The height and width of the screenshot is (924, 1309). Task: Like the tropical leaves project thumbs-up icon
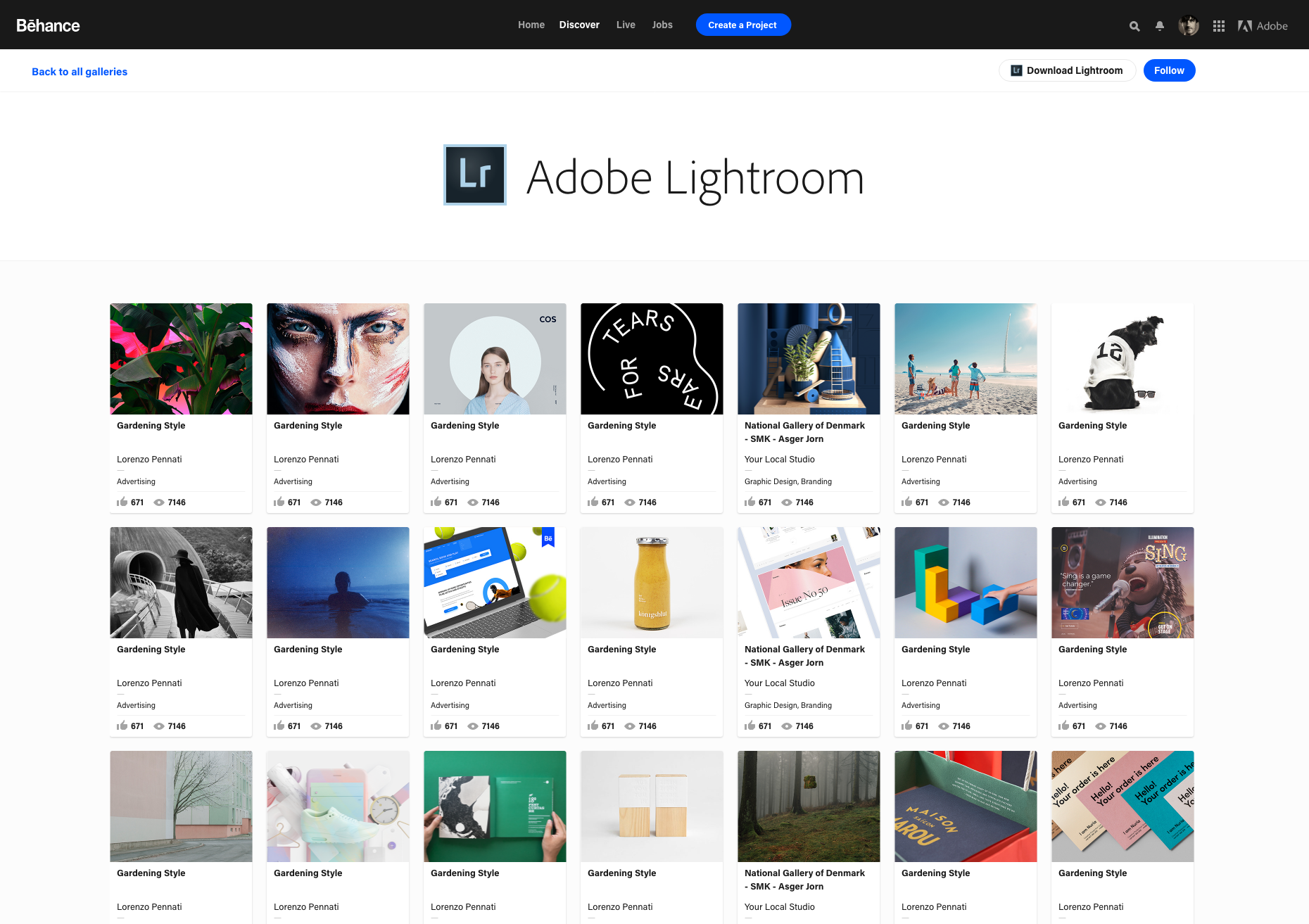pyautogui.click(x=122, y=502)
